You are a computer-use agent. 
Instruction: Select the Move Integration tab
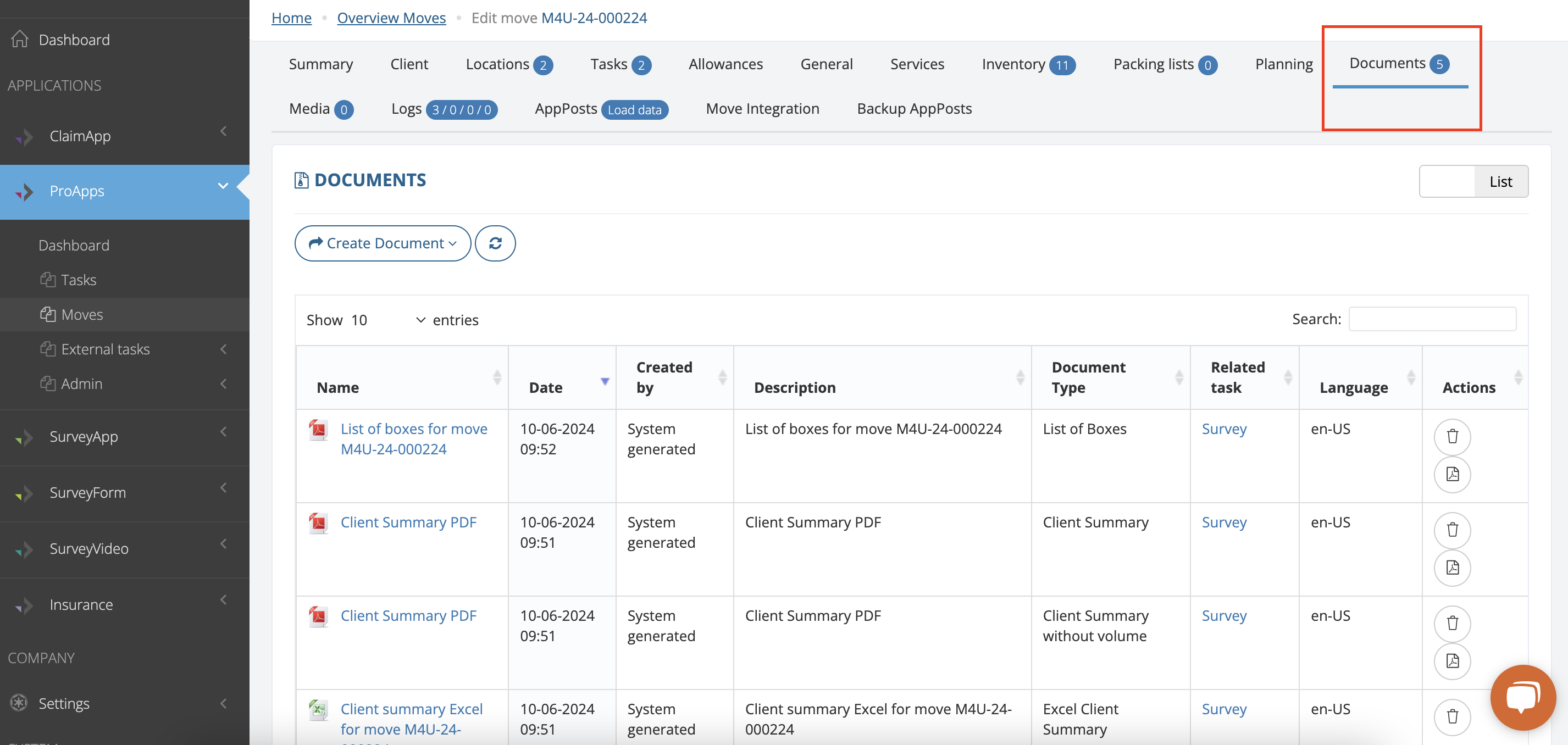(x=763, y=109)
